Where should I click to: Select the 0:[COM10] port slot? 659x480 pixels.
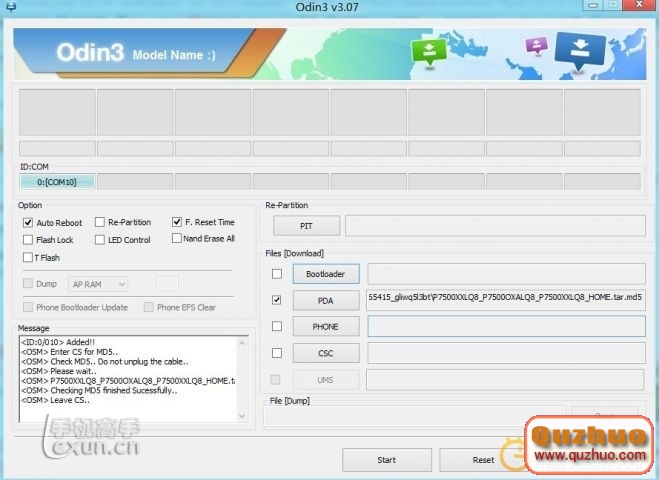click(57, 182)
